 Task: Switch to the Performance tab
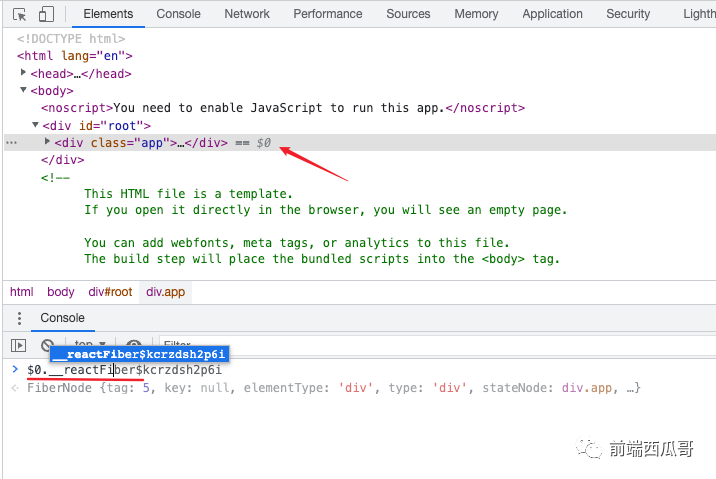328,14
